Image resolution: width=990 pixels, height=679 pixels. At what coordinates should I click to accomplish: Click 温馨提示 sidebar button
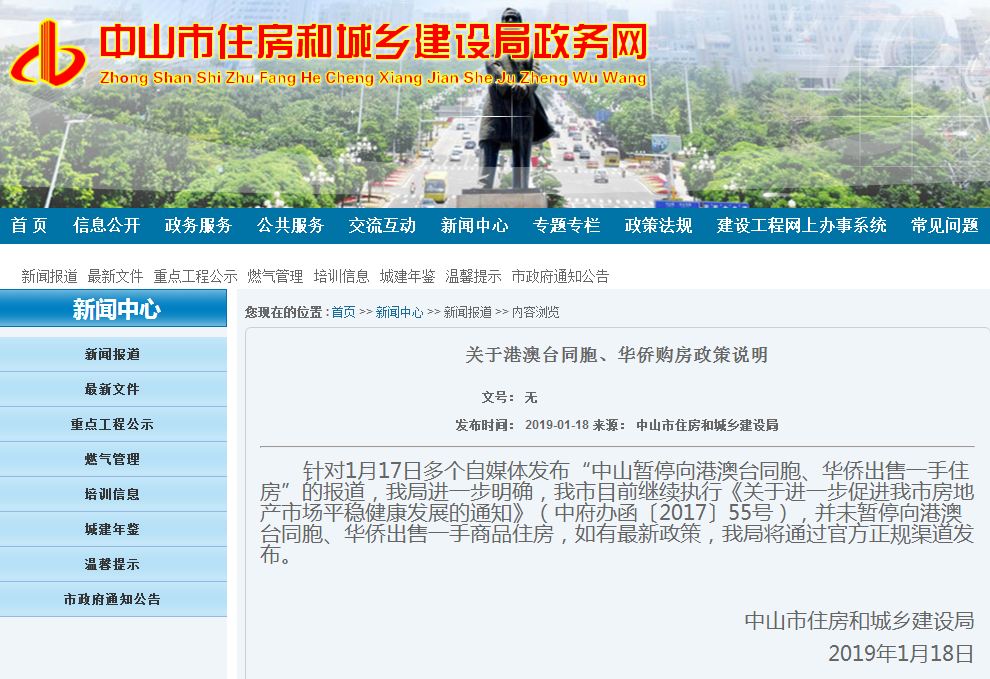click(112, 564)
